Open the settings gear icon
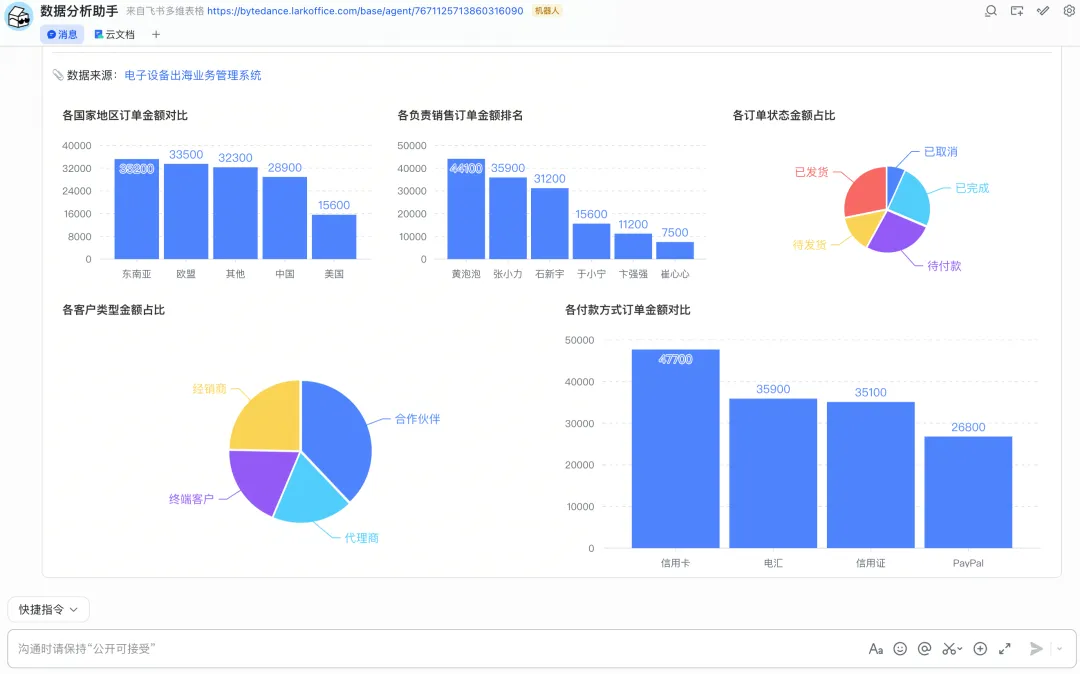Screen dimensions: 1080x674 [x=1069, y=11]
